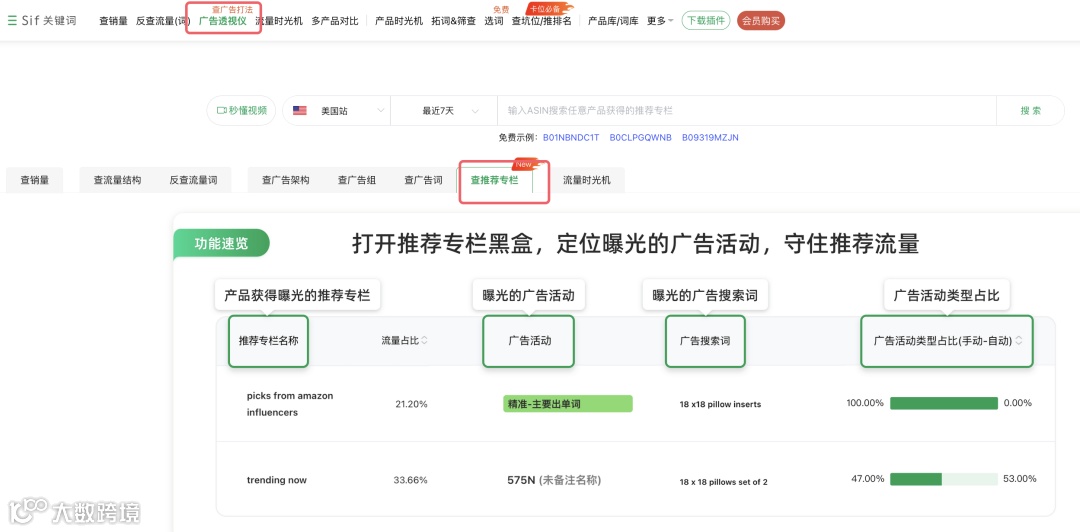Open 产品时光机 in top navigation
Viewport: 1080px width, 532px height.
tap(399, 21)
